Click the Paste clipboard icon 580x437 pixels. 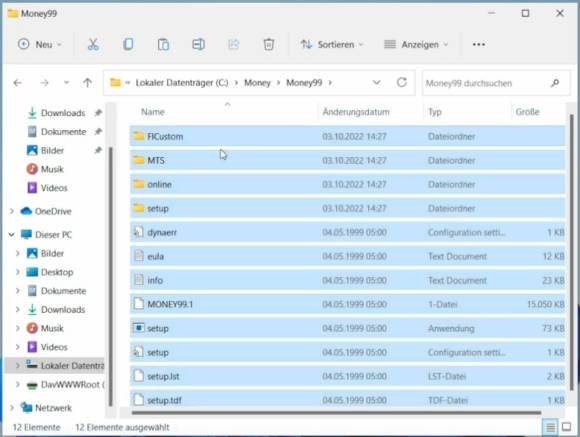(163, 44)
